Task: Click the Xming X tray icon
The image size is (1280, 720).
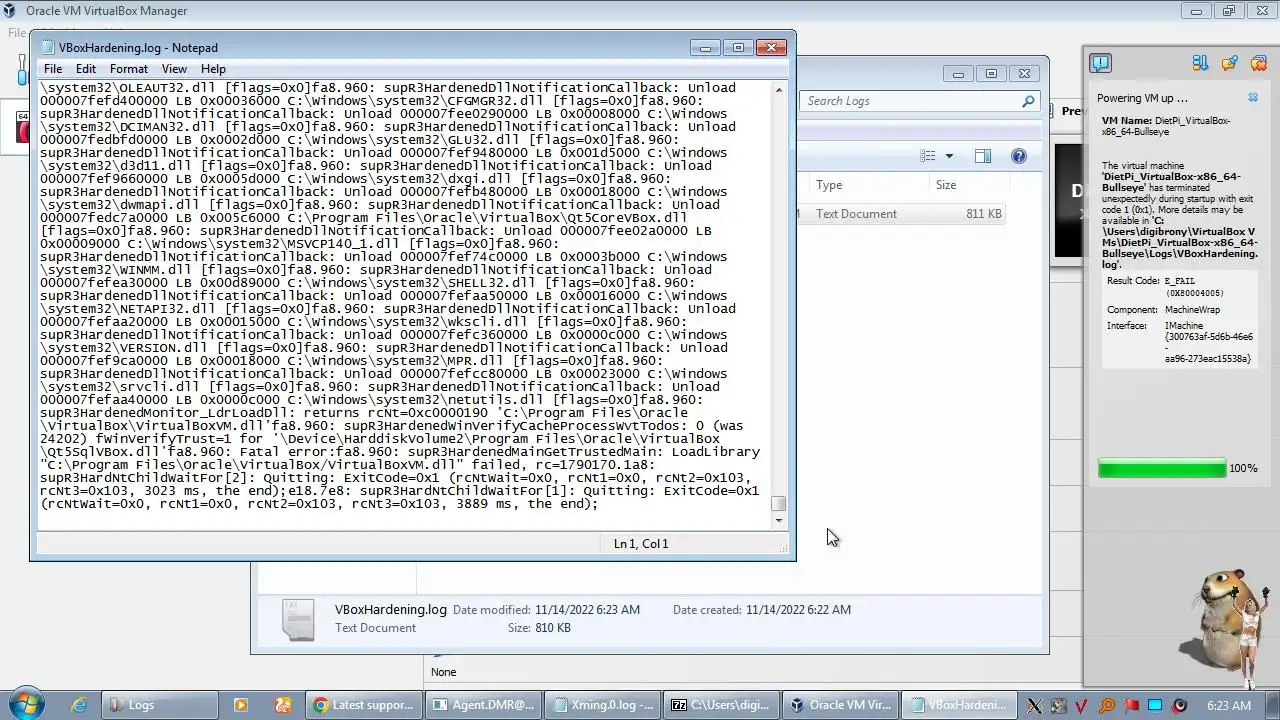Action: 1035,706
